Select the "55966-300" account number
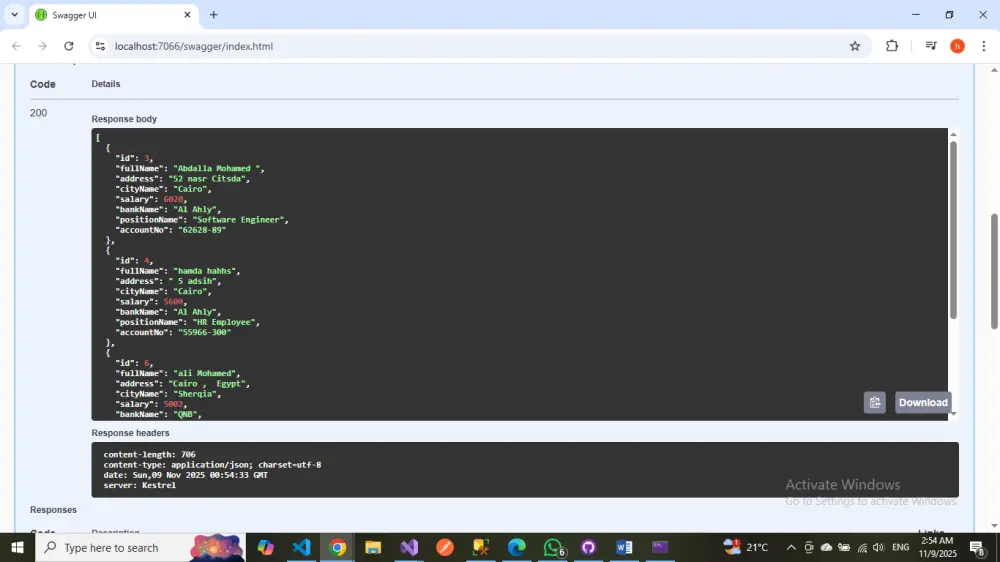The width and height of the screenshot is (1000, 562). tap(204, 332)
